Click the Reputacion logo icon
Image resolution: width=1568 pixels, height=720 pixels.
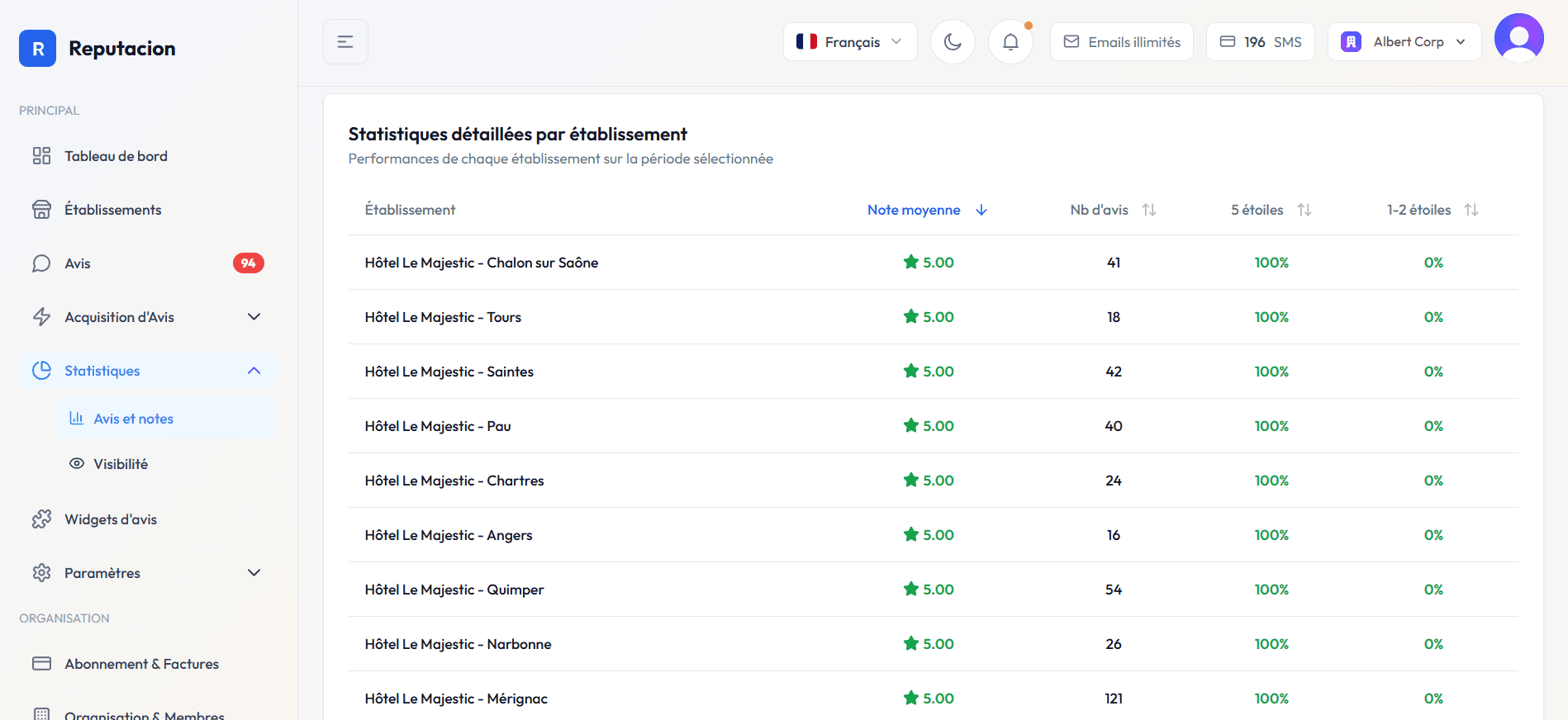click(38, 49)
